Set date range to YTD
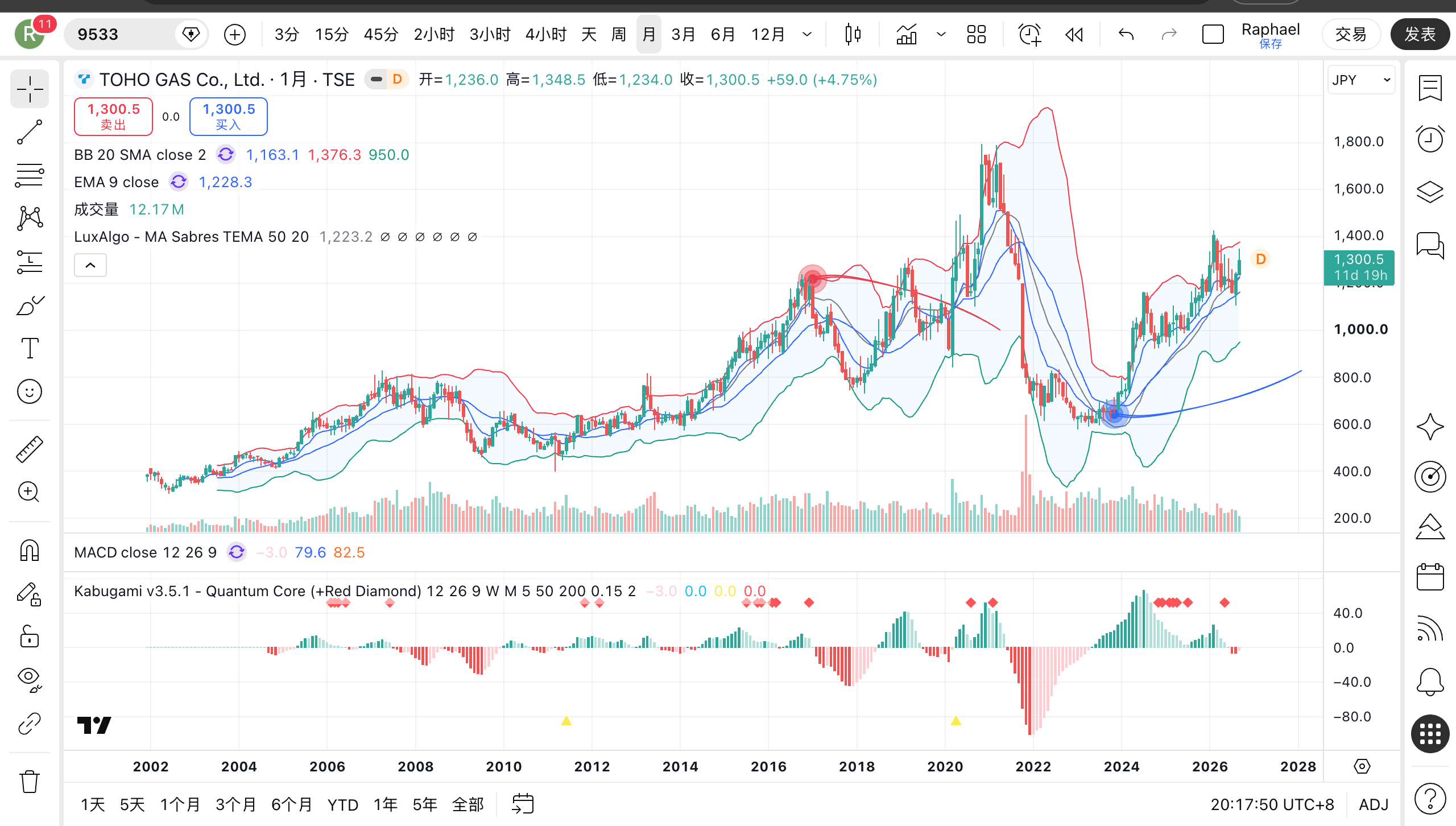Image resolution: width=1456 pixels, height=826 pixels. [343, 805]
